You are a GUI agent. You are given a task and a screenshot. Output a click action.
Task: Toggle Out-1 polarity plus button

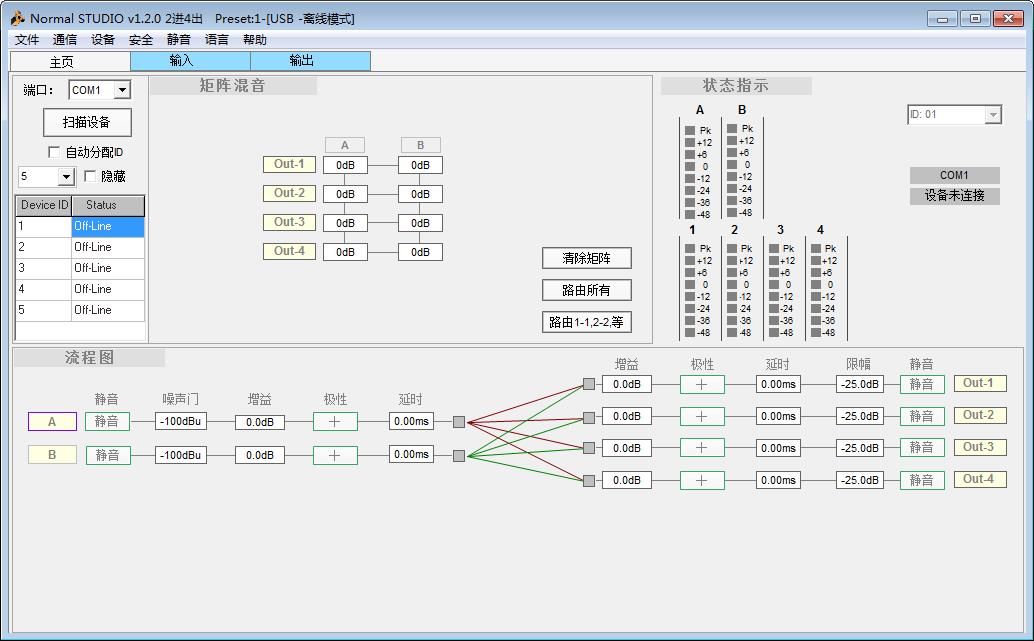[702, 384]
